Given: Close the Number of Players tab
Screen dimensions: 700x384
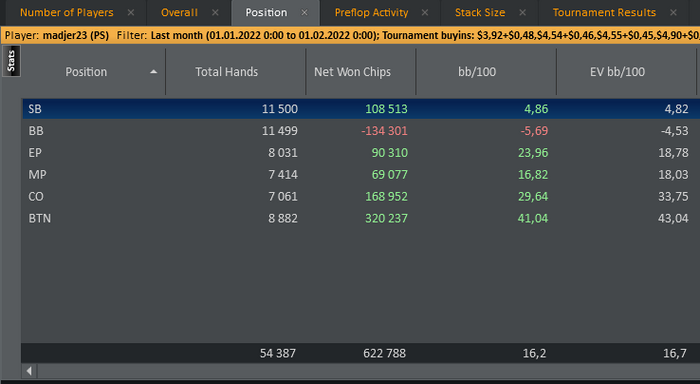Looking at the screenshot, I should point(131,13).
